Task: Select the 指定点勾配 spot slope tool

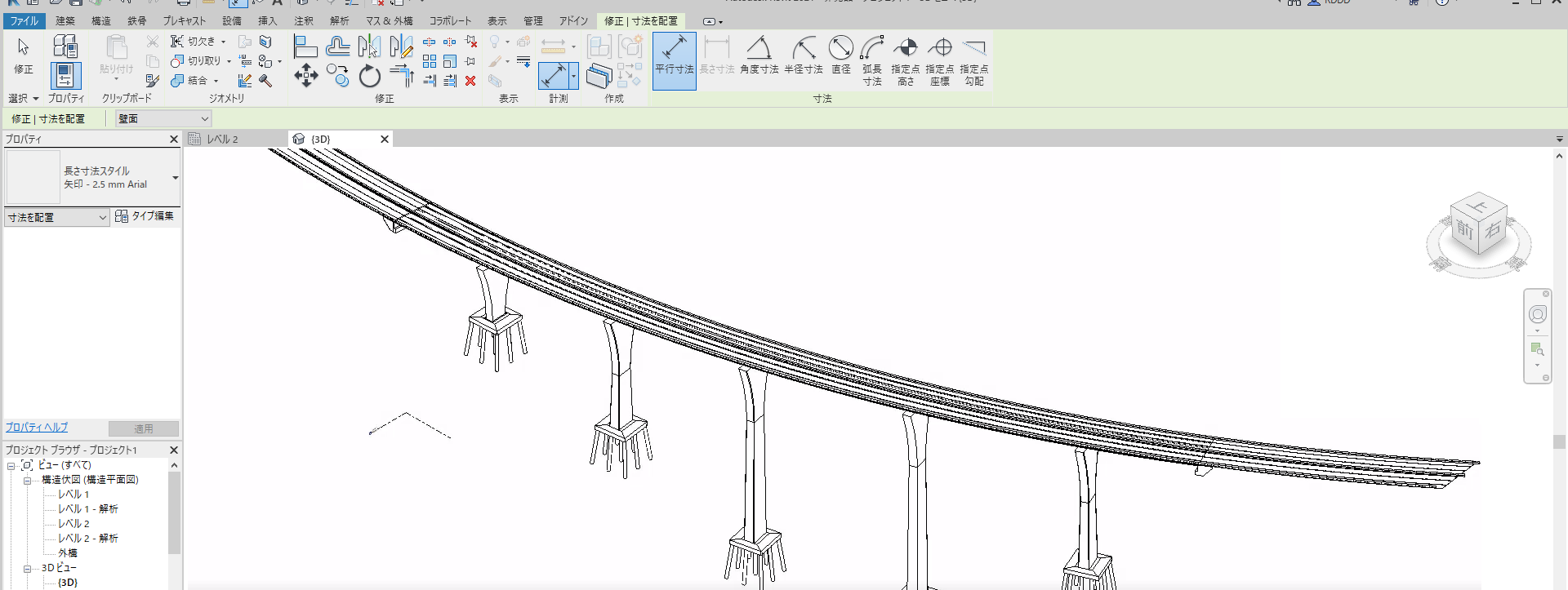Action: tap(974, 60)
